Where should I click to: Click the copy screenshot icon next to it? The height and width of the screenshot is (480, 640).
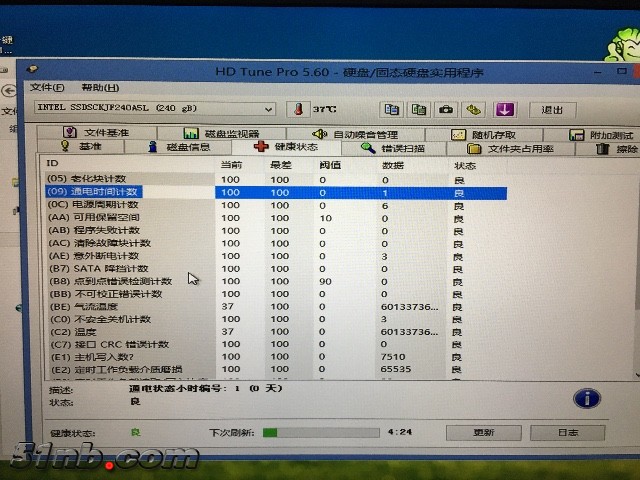coord(419,109)
